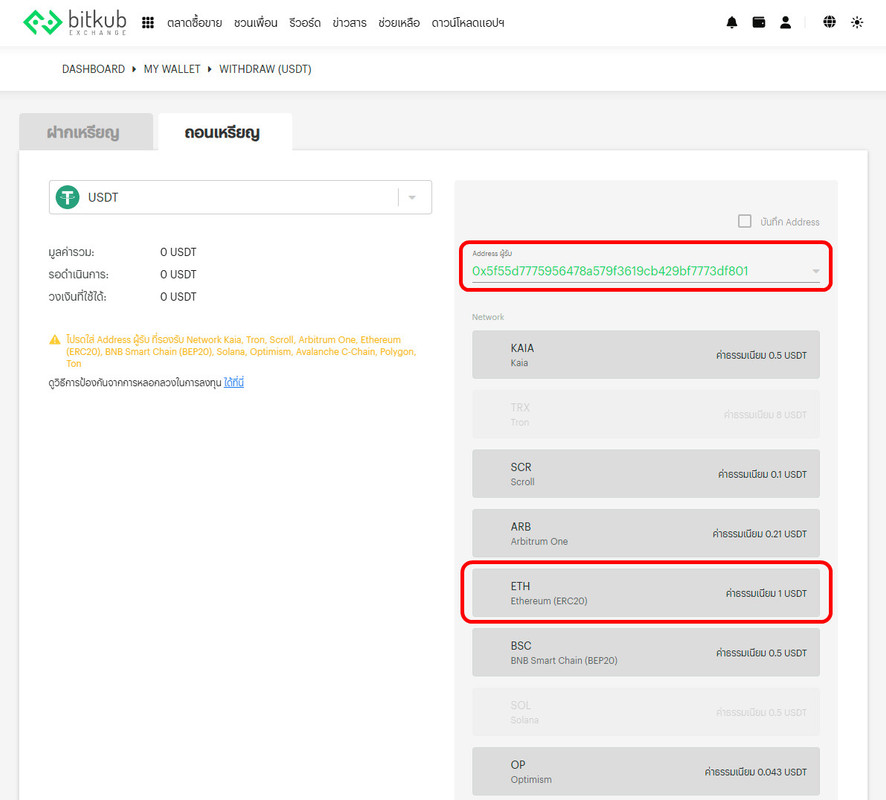Screen dimensions: 886x800
Task: Open the wallet icon in header
Action: 759,23
